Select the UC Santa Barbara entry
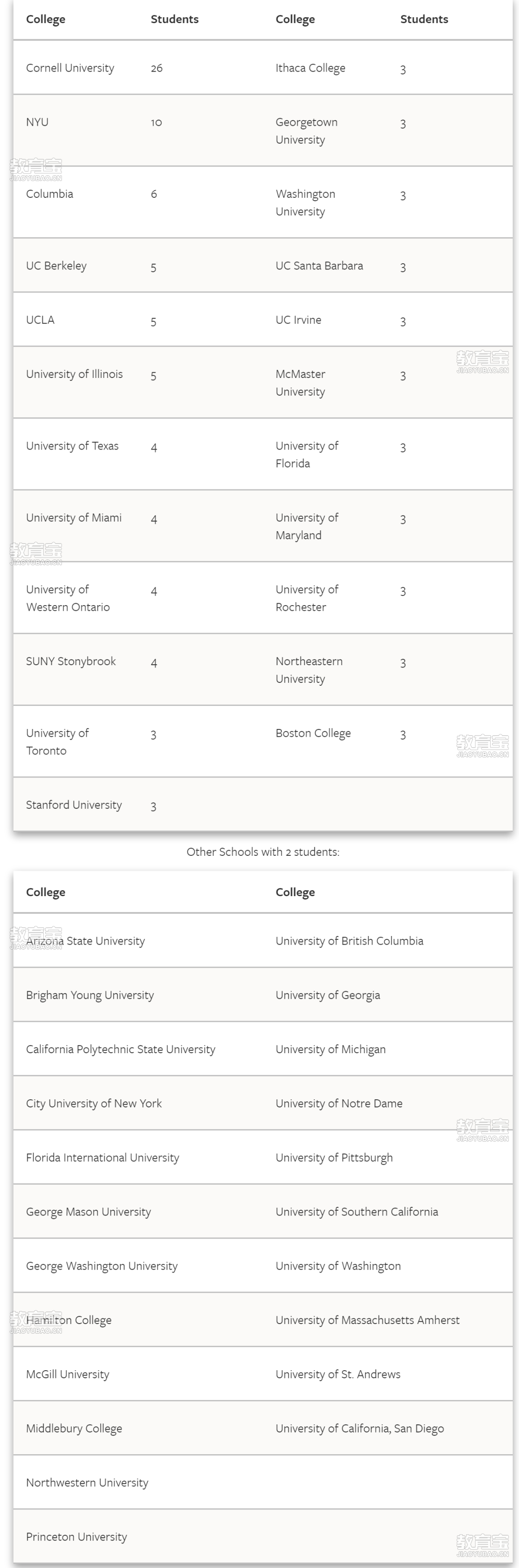Screen dimensions: 519x1568 coord(319,266)
